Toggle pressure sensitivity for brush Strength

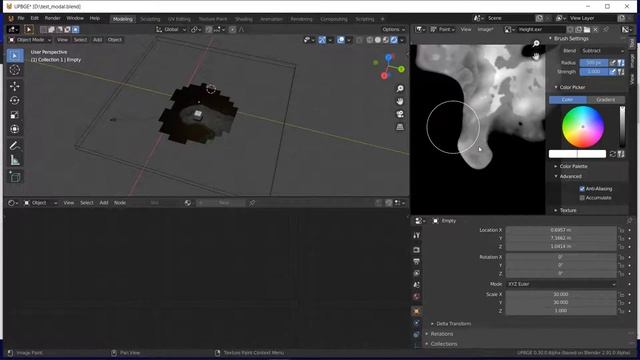pyautogui.click(x=613, y=72)
